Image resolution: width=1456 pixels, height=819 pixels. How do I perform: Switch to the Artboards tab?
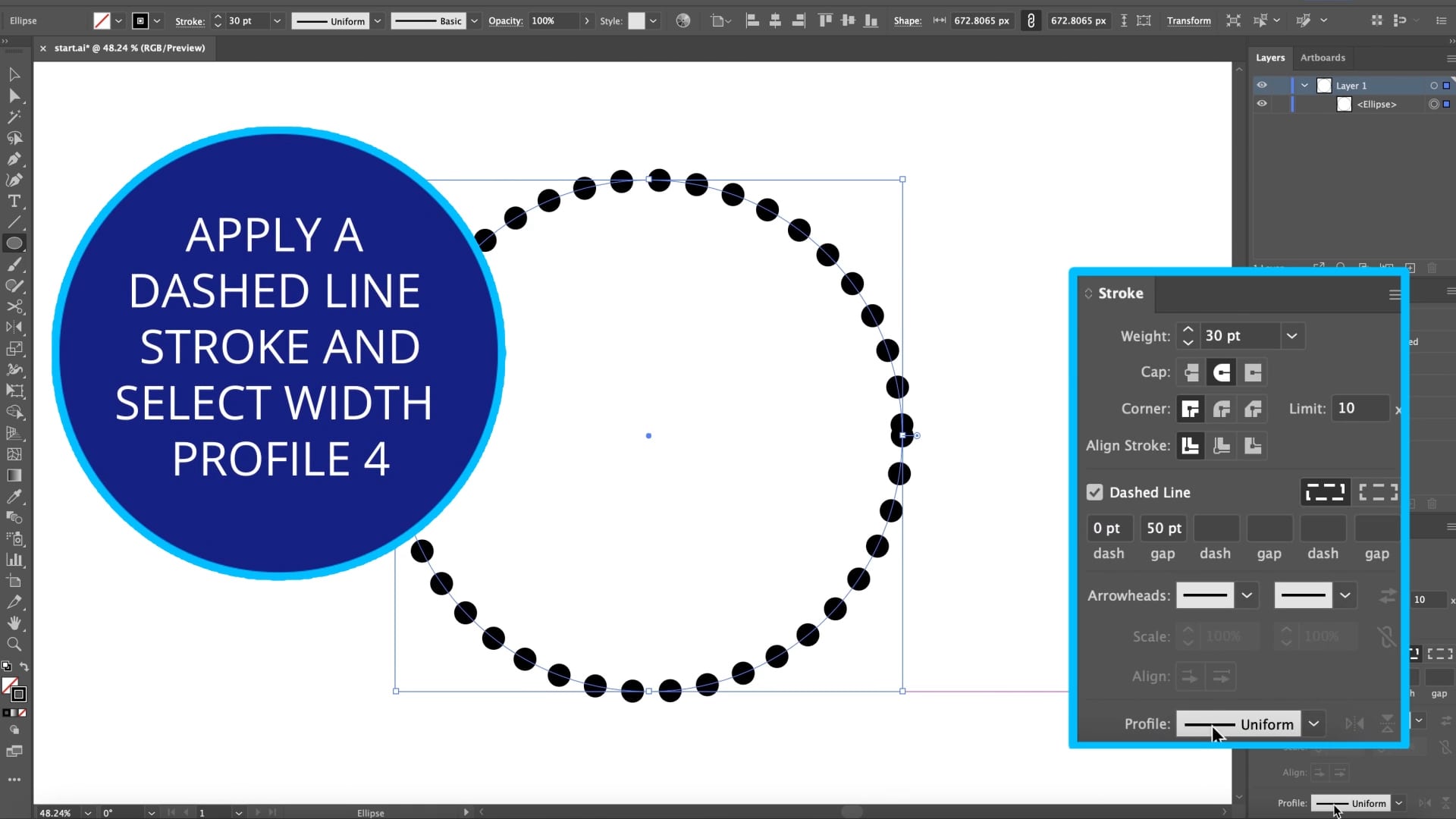[1323, 58]
